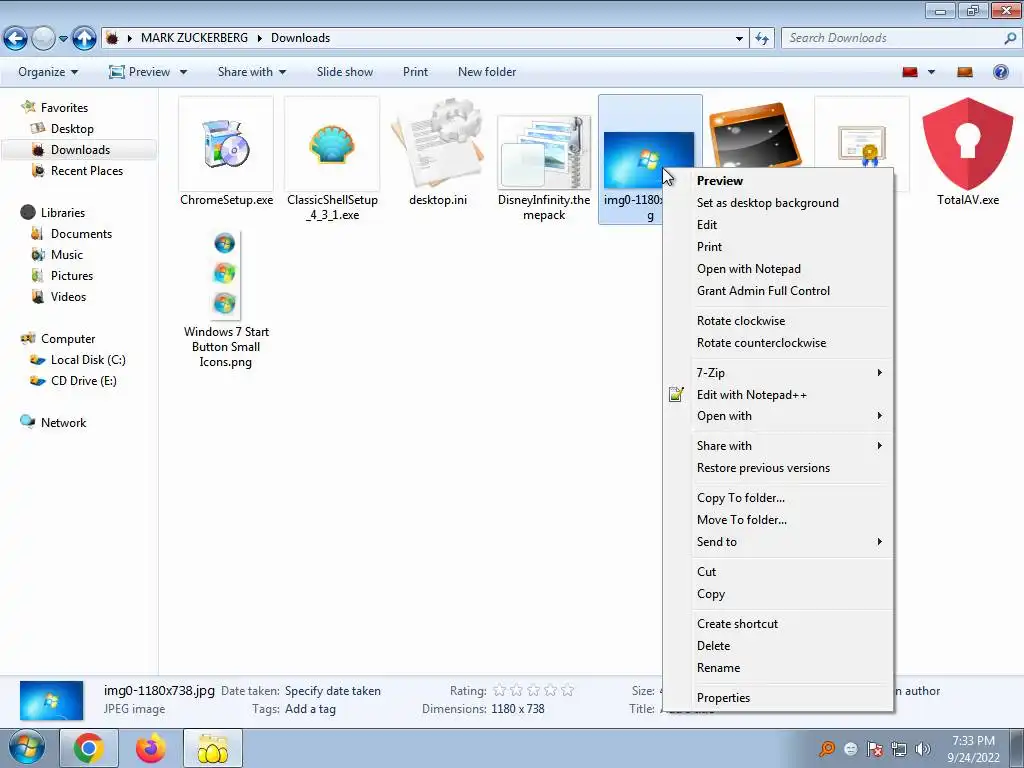Click the volume speaker tray icon

pyautogui.click(x=923, y=749)
